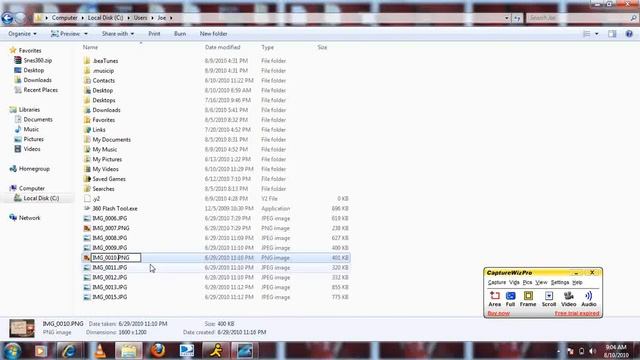Click the Search Joe input field
640x360 pixels.
[581, 18]
